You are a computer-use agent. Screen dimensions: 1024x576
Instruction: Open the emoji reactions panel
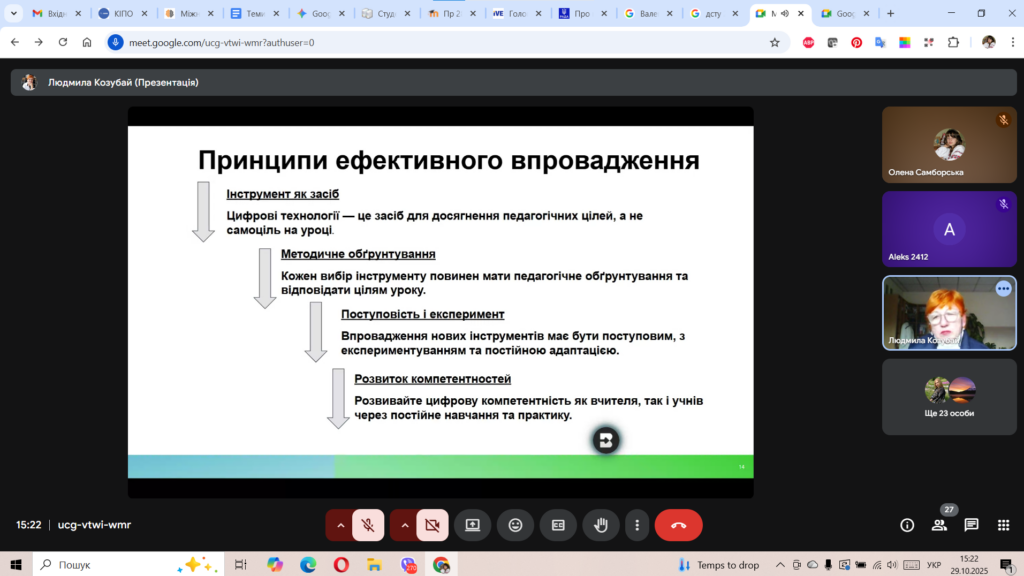pos(515,525)
